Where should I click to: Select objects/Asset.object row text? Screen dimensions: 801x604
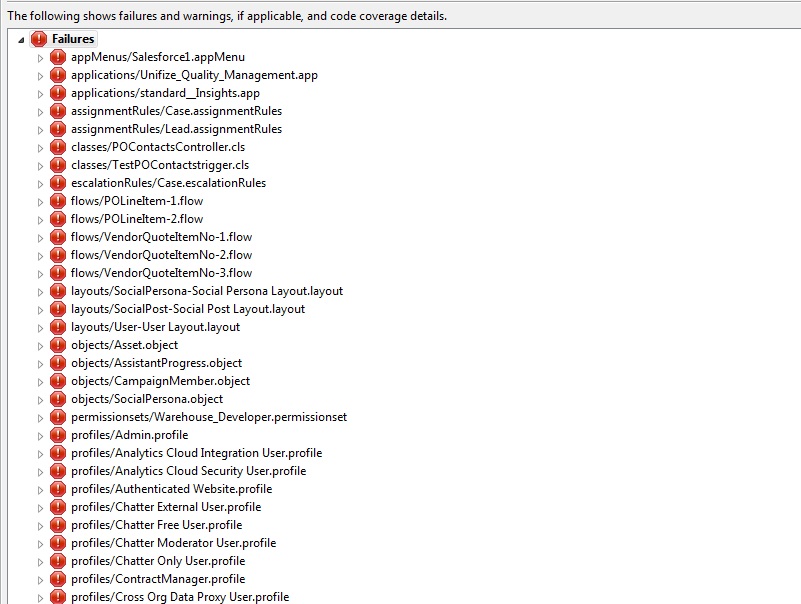pyautogui.click(x=125, y=345)
